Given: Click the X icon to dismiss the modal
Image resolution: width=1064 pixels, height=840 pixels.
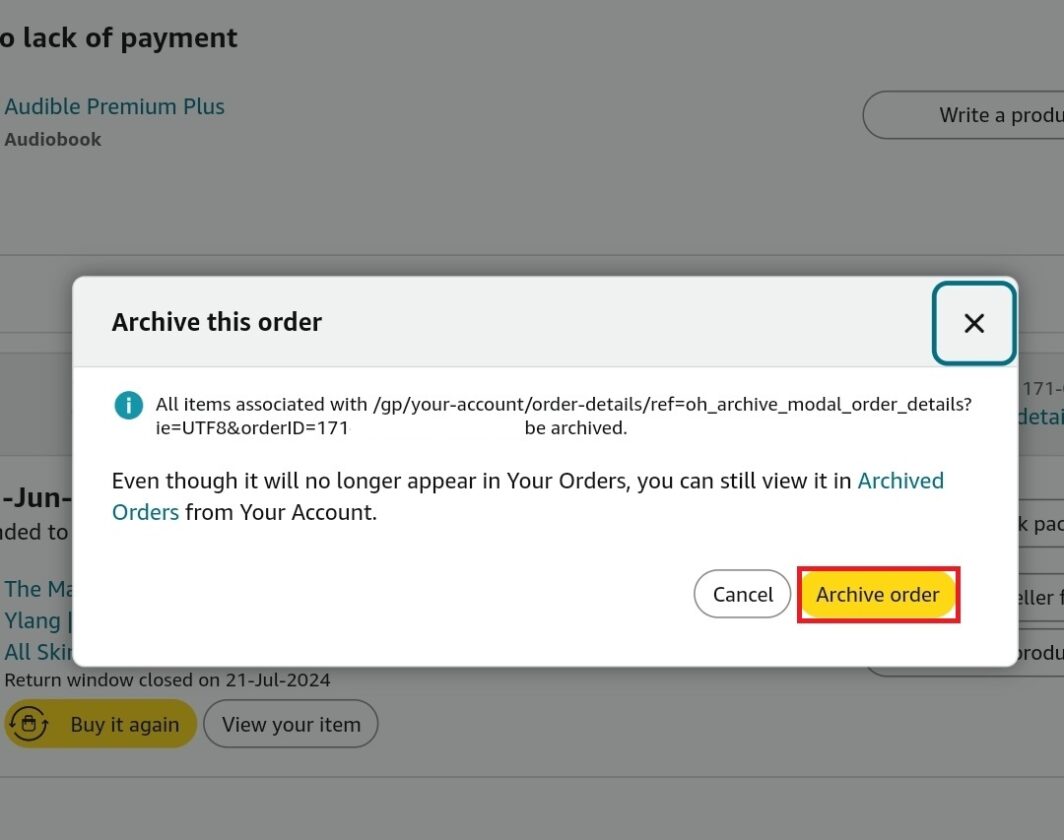Looking at the screenshot, I should [x=973, y=323].
